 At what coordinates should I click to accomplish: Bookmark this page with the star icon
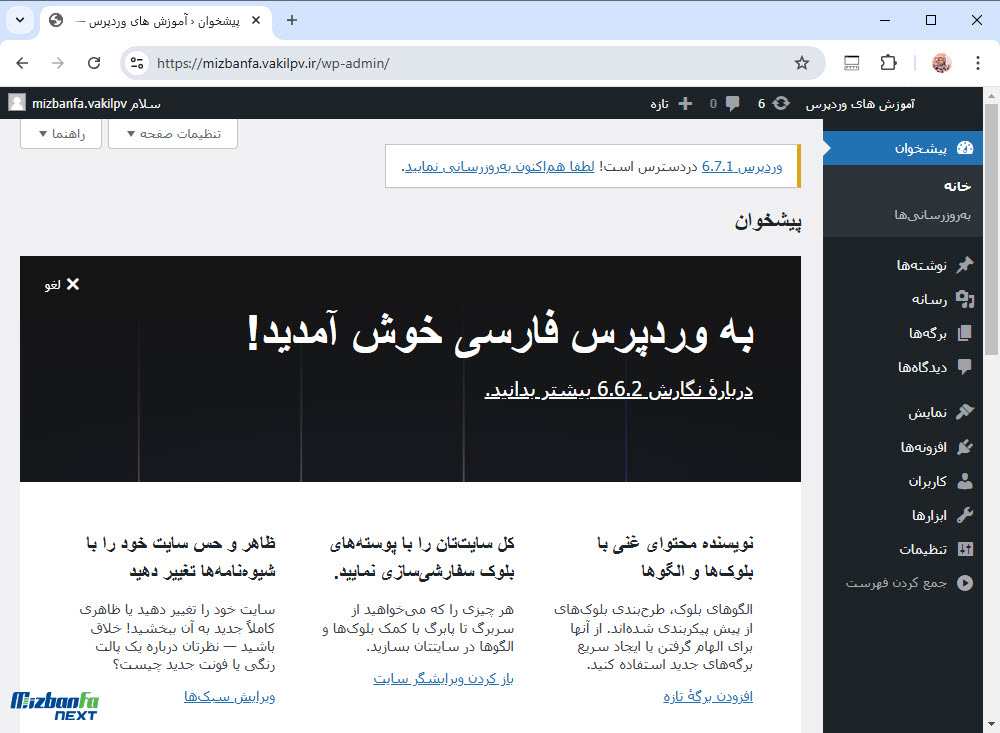802,63
